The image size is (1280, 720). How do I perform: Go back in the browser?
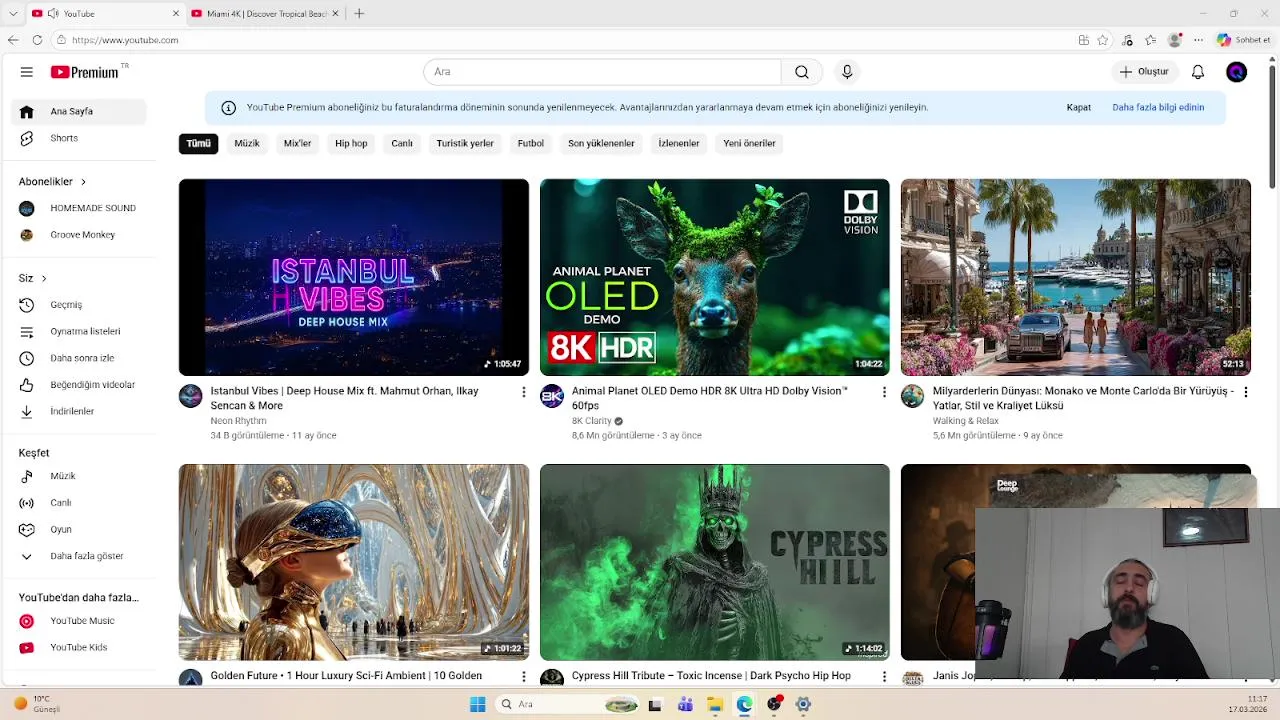(13, 40)
